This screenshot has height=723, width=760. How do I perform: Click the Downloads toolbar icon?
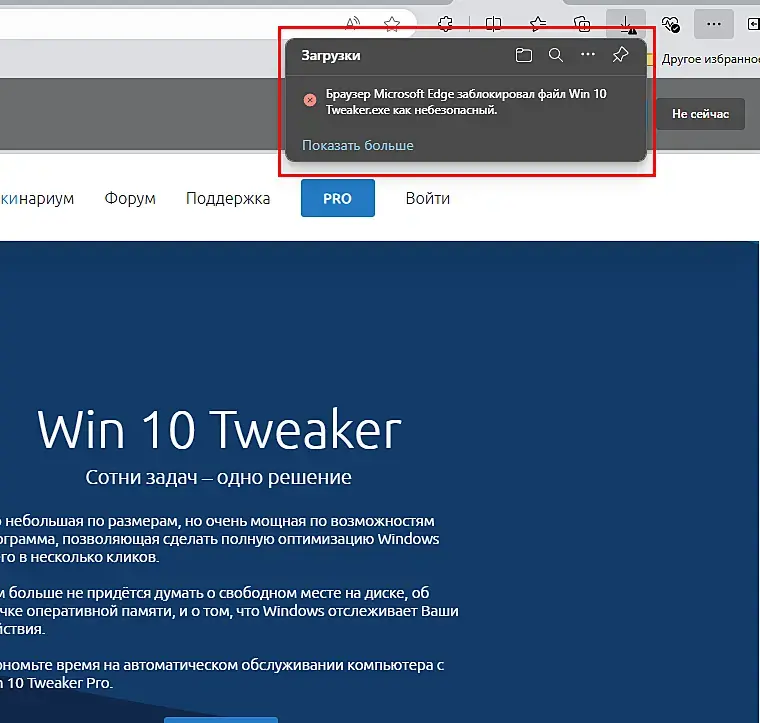point(626,23)
